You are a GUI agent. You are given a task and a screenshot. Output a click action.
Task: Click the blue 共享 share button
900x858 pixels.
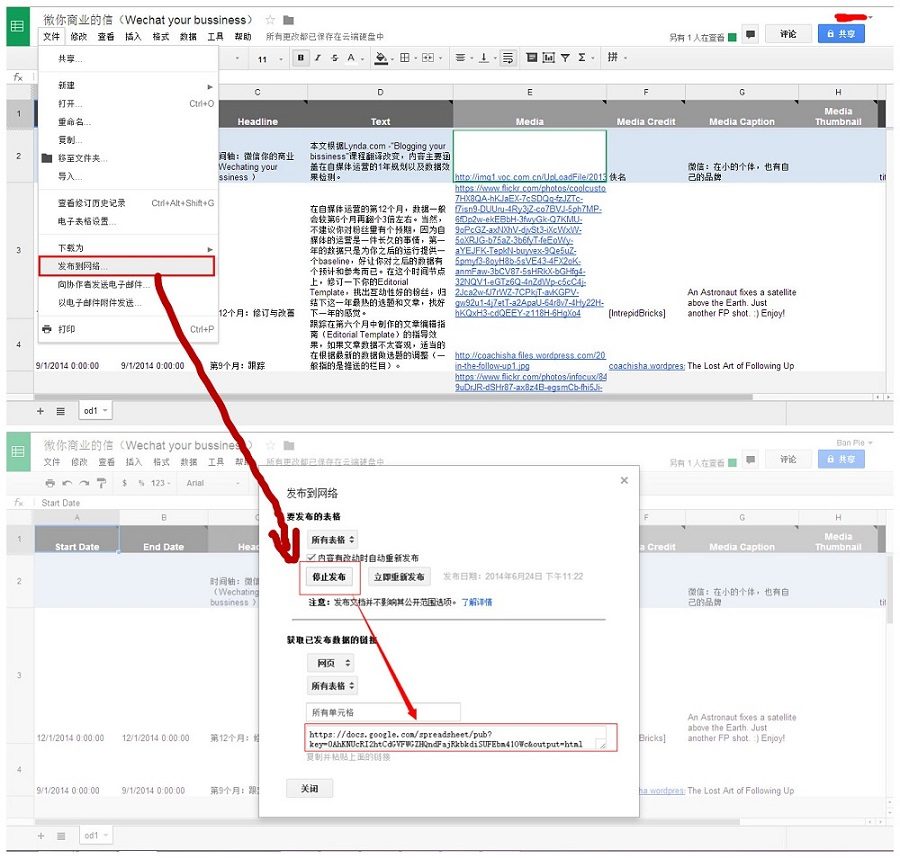pyautogui.click(x=840, y=34)
